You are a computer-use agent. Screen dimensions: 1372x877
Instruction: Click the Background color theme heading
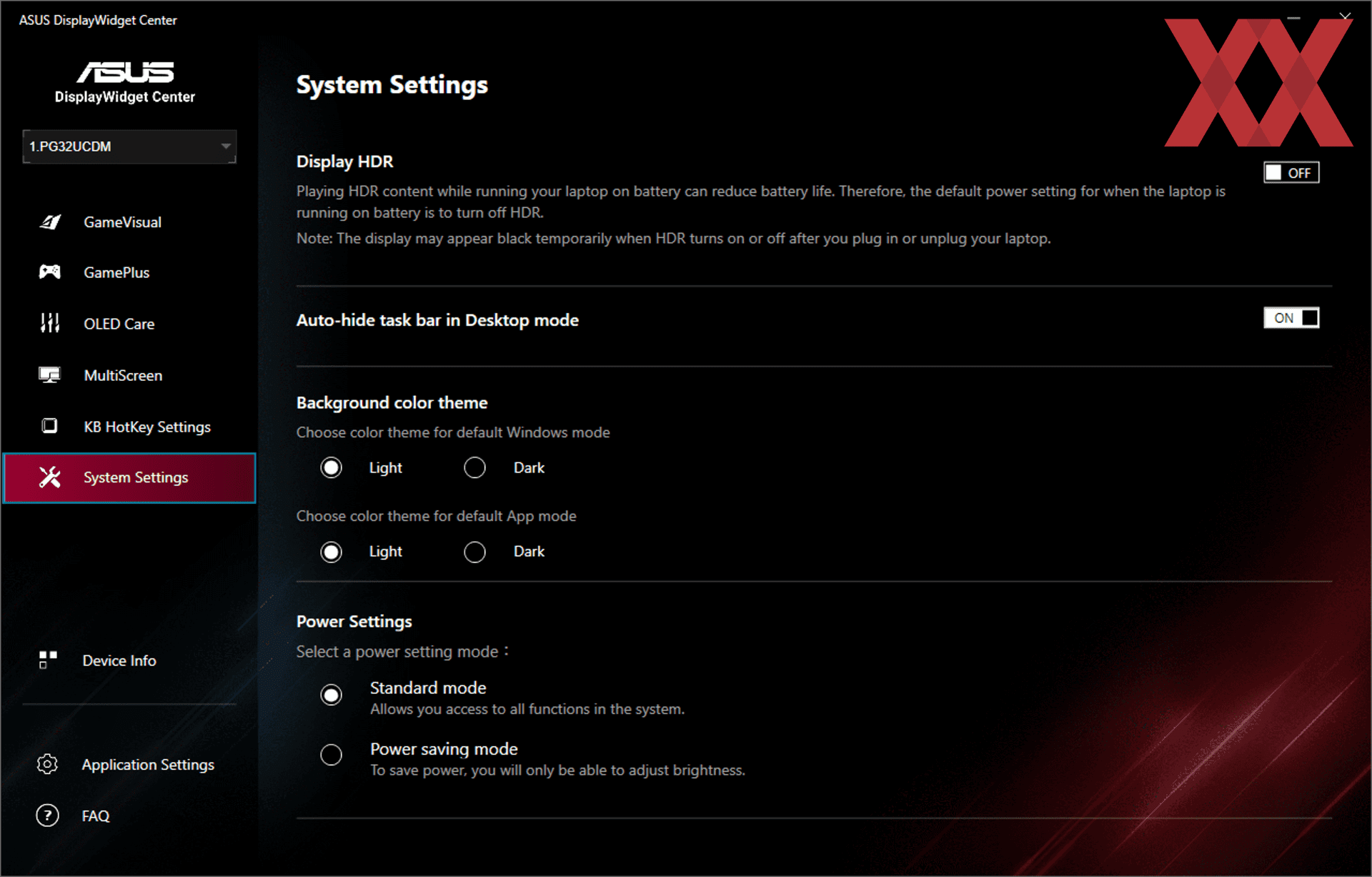coord(392,402)
